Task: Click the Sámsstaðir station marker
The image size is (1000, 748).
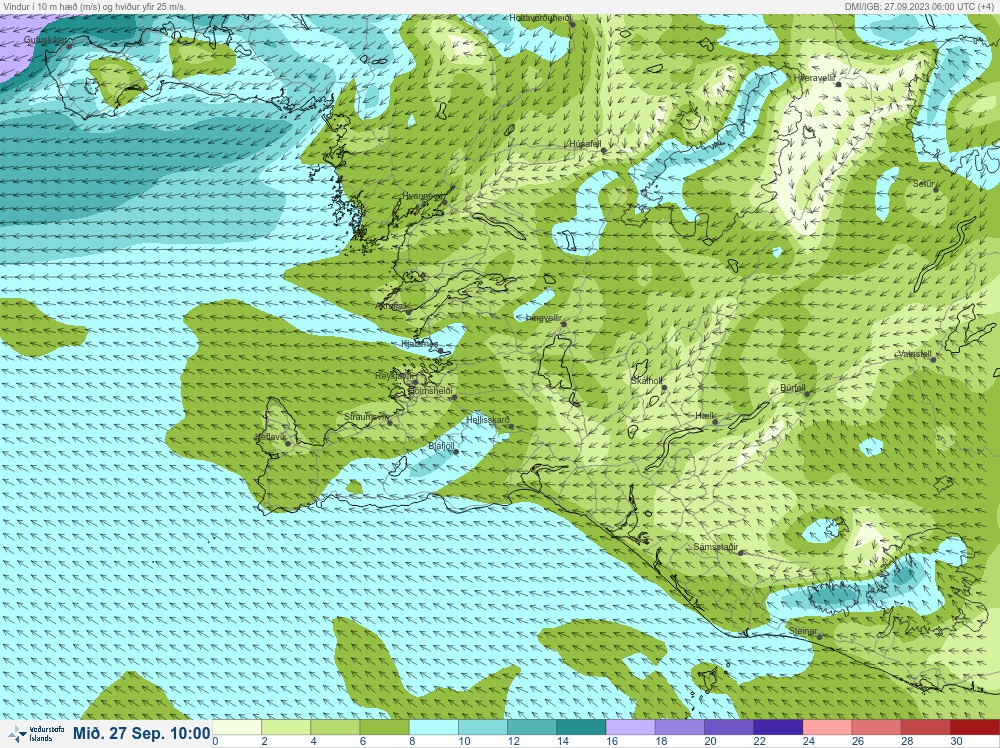Action: pos(740,553)
